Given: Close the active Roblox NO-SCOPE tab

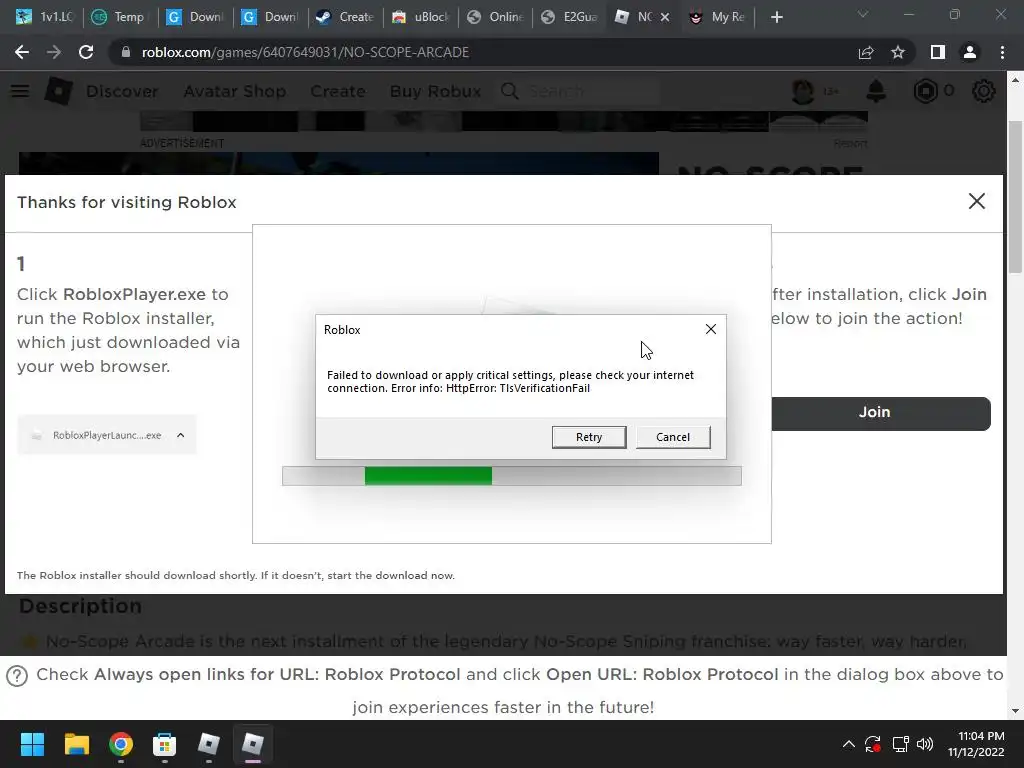Looking at the screenshot, I should coord(665,17).
